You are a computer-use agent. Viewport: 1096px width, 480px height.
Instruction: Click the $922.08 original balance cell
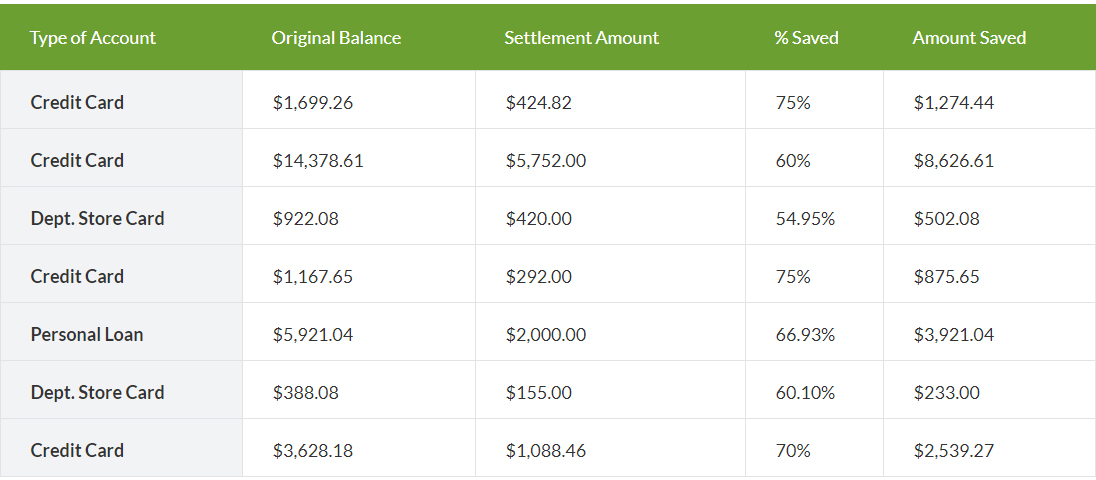click(306, 218)
